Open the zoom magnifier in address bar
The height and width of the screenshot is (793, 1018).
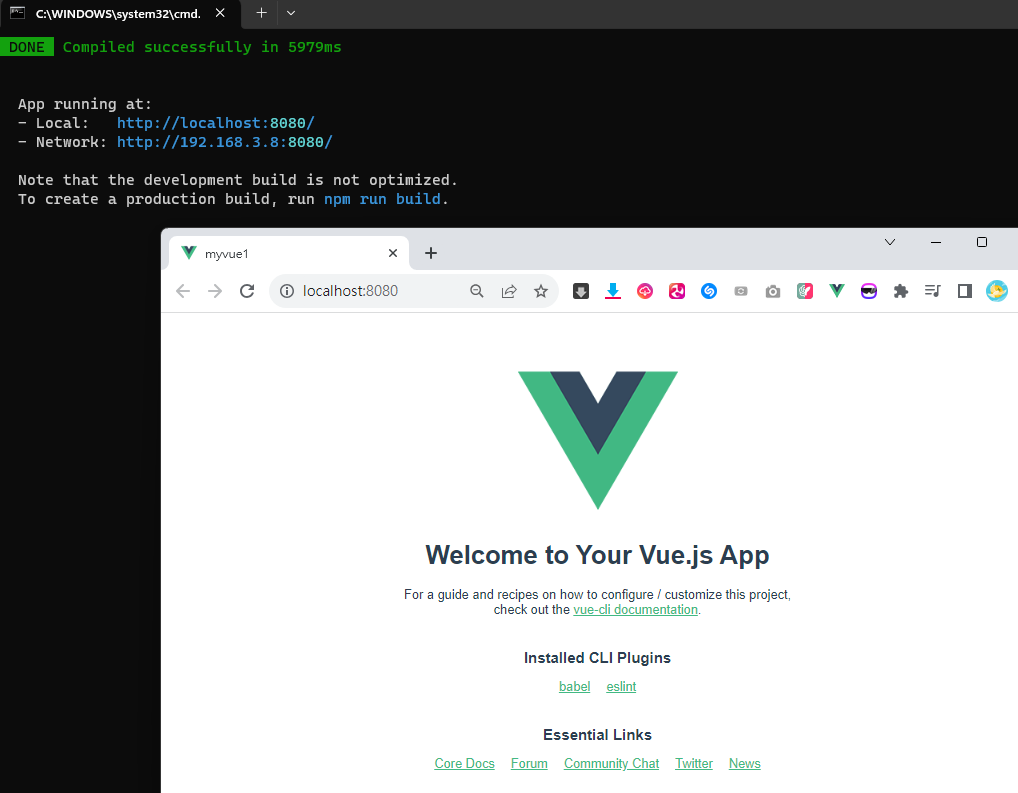[x=477, y=291]
